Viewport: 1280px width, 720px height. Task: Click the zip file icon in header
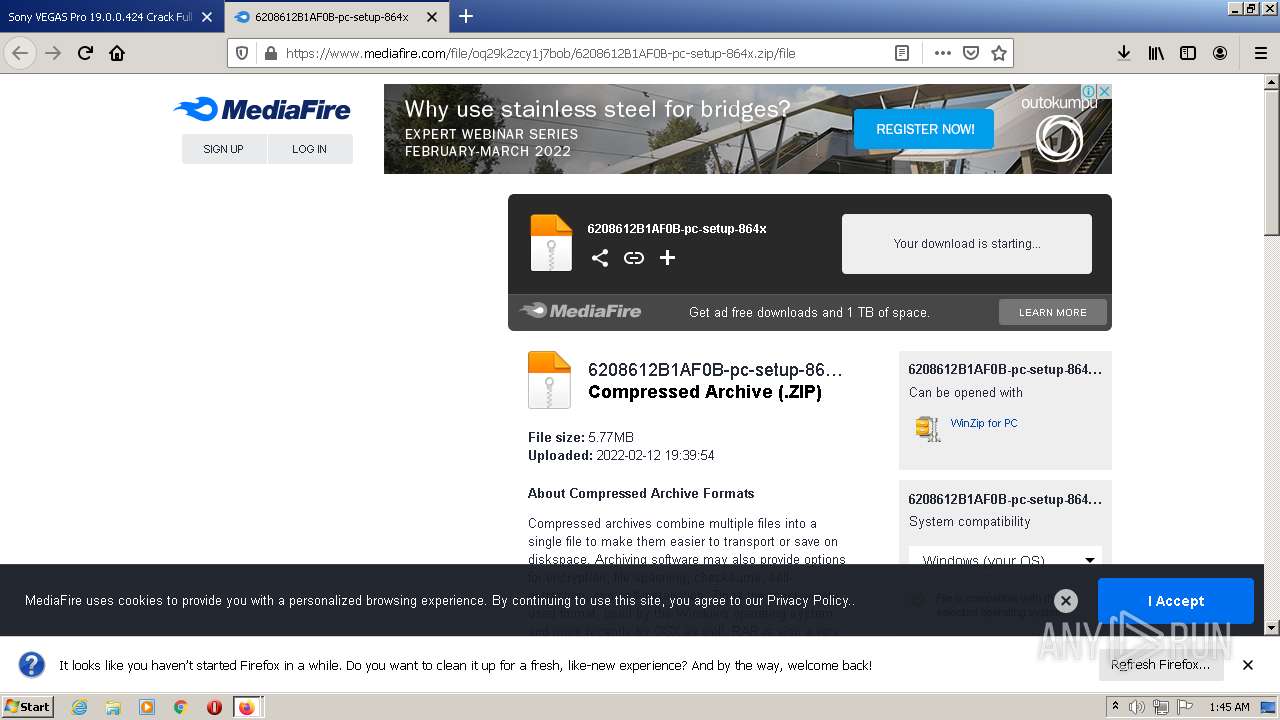(x=551, y=243)
